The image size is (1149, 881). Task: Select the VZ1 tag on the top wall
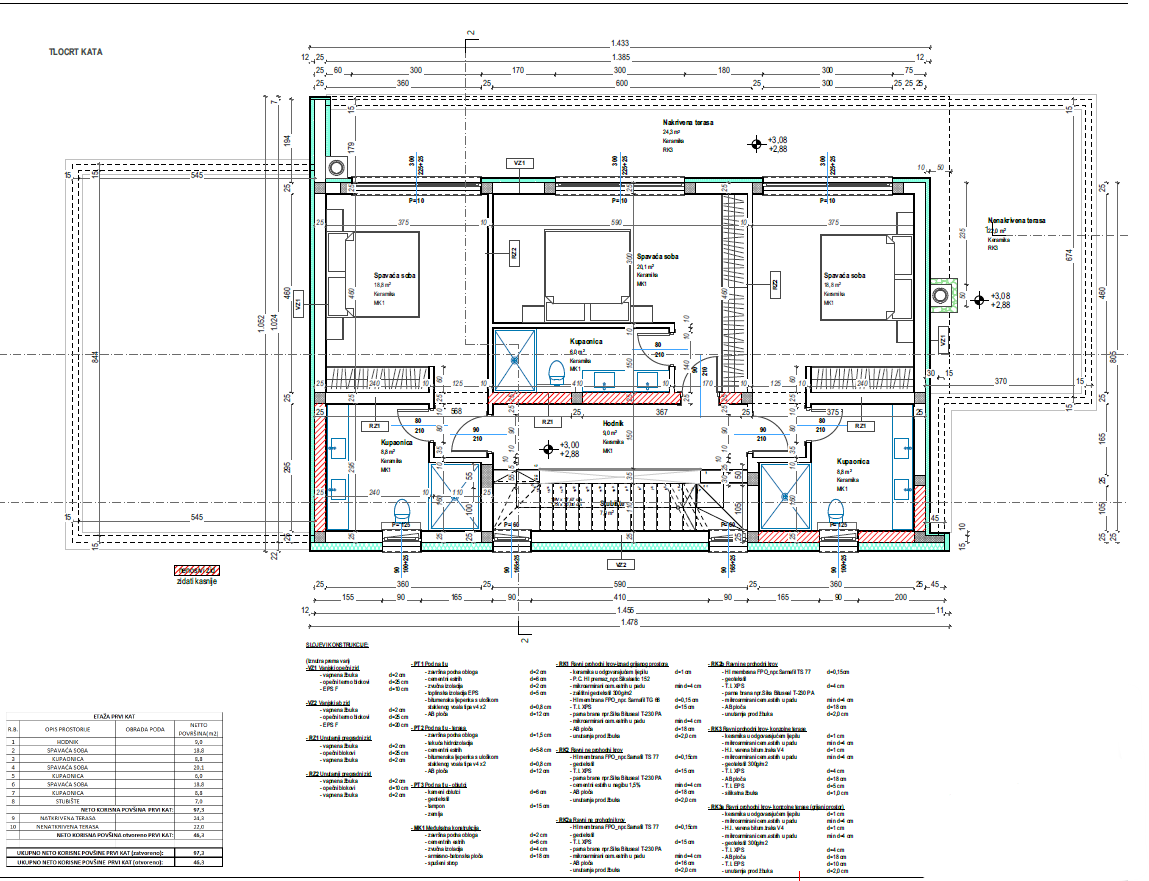click(519, 161)
